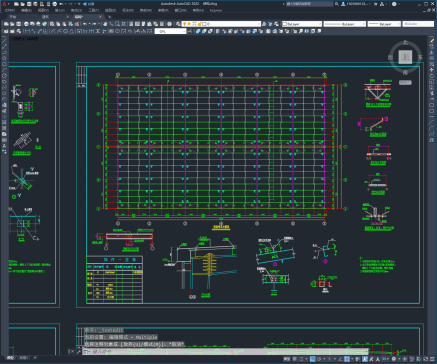This screenshot has height=364, width=437.
Task: Select the Baseline dimension tool
Action: [x=85, y=31]
